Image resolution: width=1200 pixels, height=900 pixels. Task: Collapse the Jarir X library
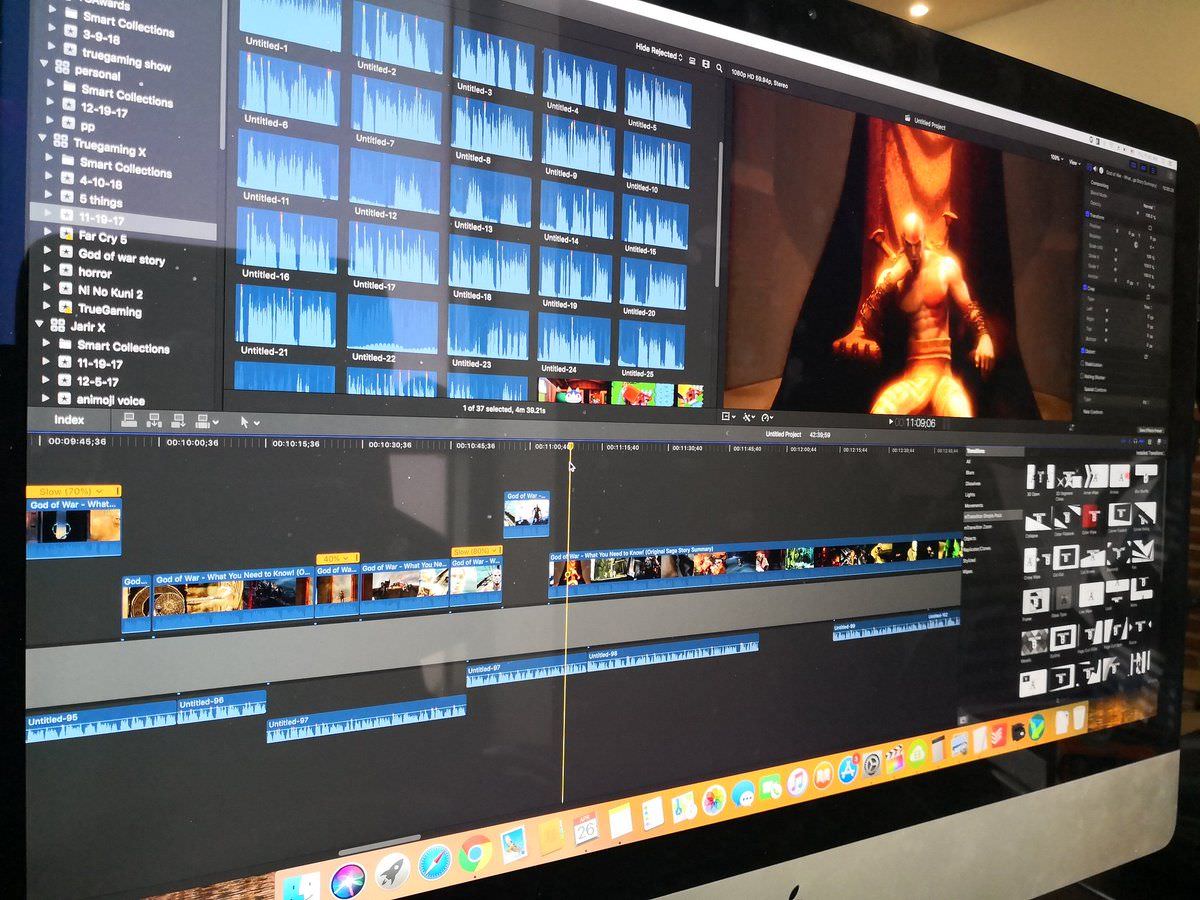point(40,322)
